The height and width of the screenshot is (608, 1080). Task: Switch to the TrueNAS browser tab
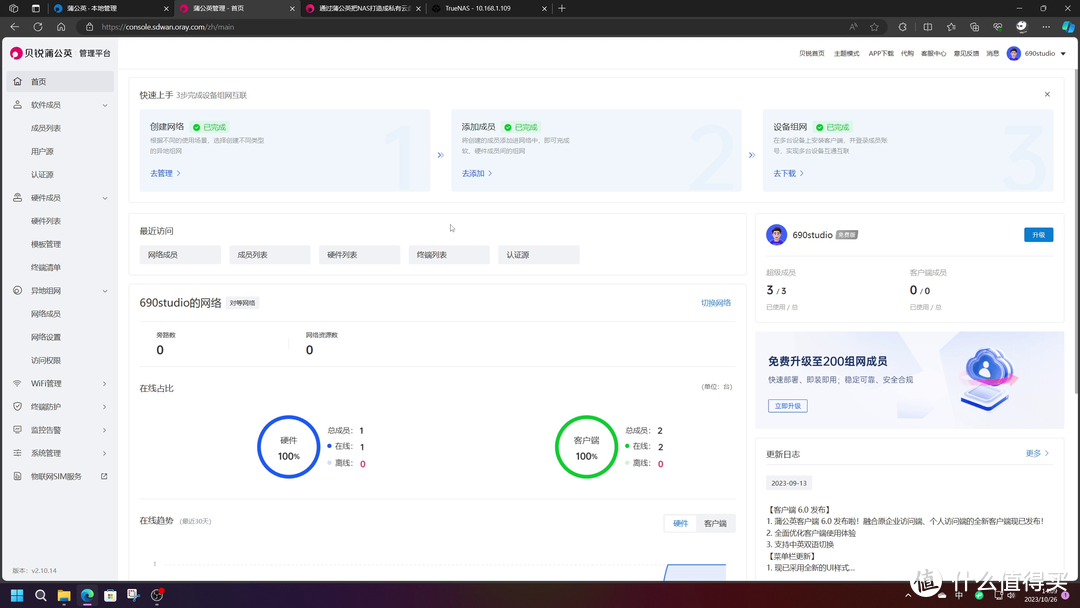pyautogui.click(x=485, y=8)
